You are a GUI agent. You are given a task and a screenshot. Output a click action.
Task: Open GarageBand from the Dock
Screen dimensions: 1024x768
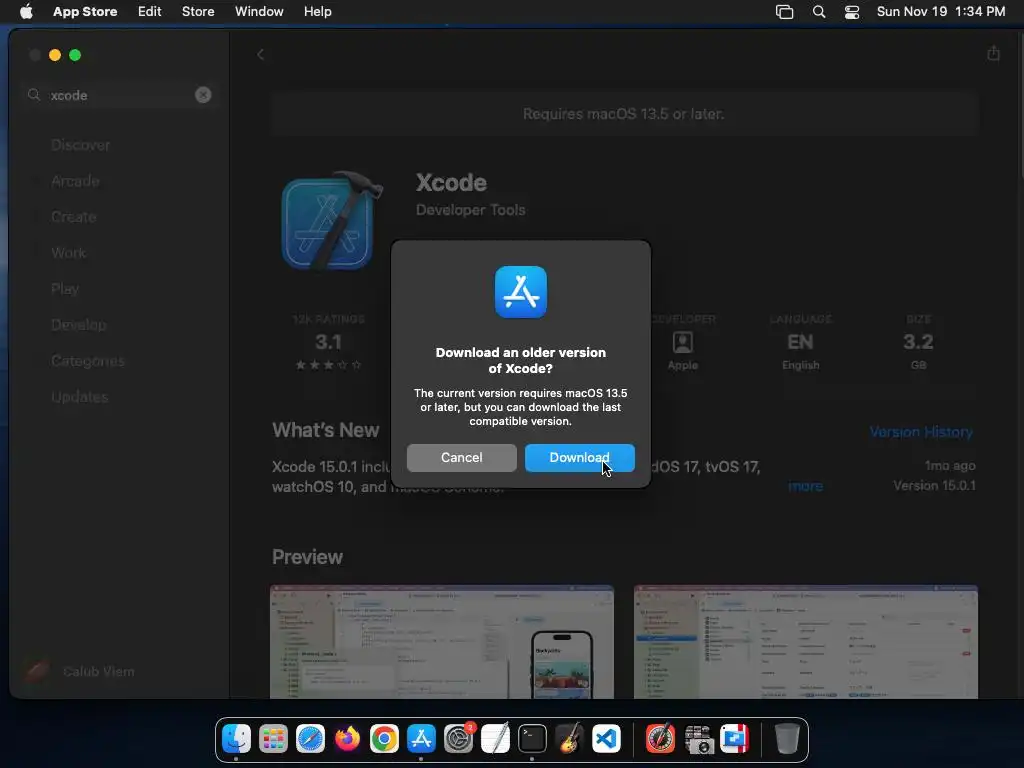click(x=569, y=739)
